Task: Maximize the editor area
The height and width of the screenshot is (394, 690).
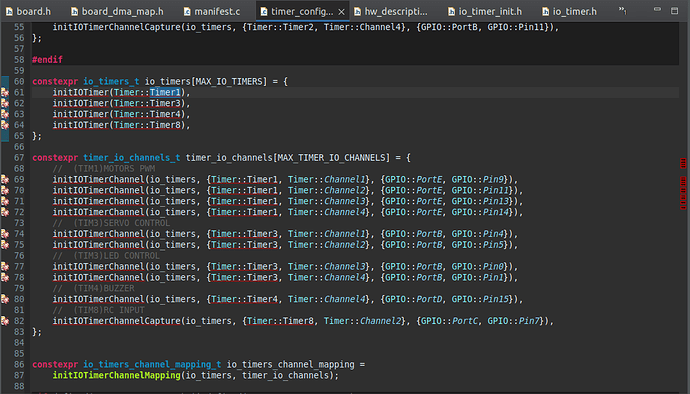Action: coord(674,10)
